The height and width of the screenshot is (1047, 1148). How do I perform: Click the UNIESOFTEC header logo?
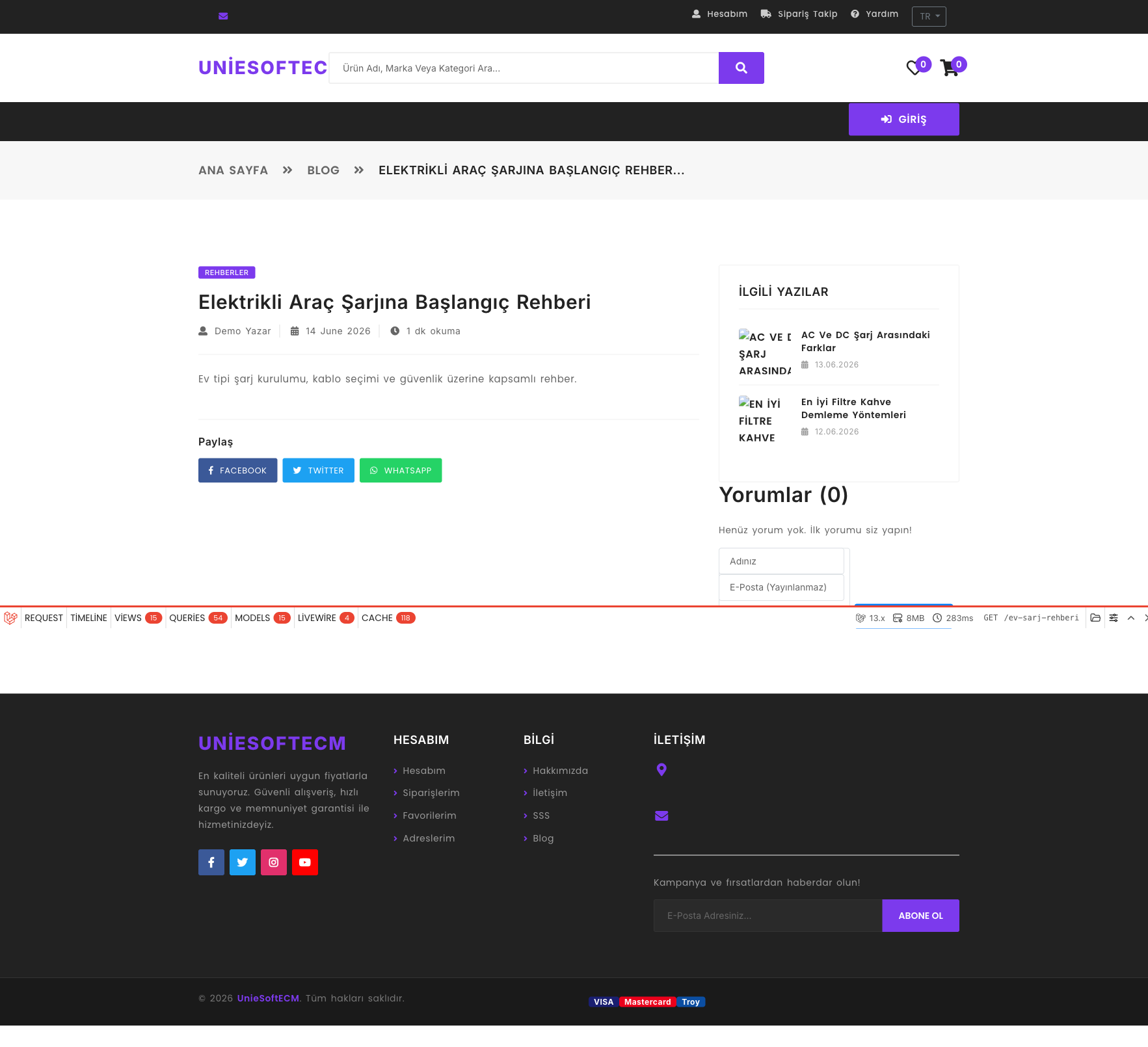263,68
